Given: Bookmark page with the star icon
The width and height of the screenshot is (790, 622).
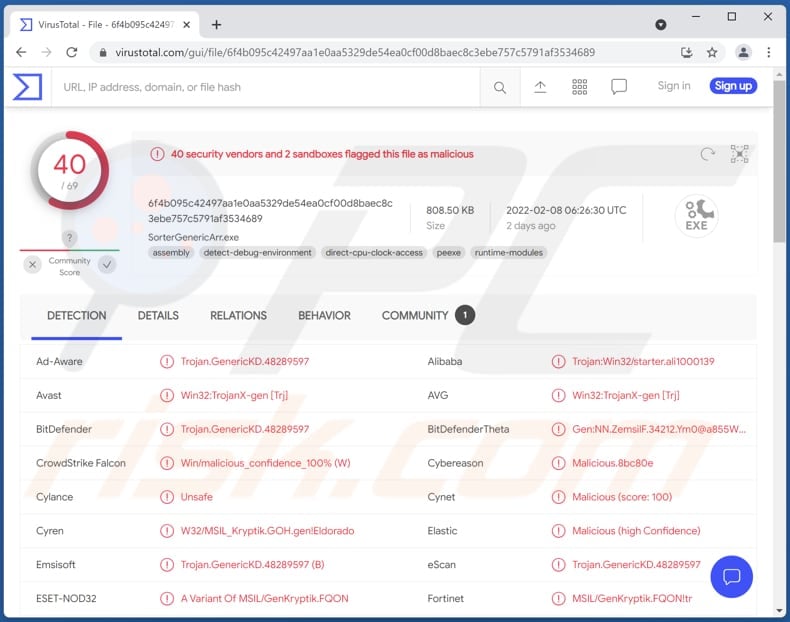Looking at the screenshot, I should click(712, 52).
